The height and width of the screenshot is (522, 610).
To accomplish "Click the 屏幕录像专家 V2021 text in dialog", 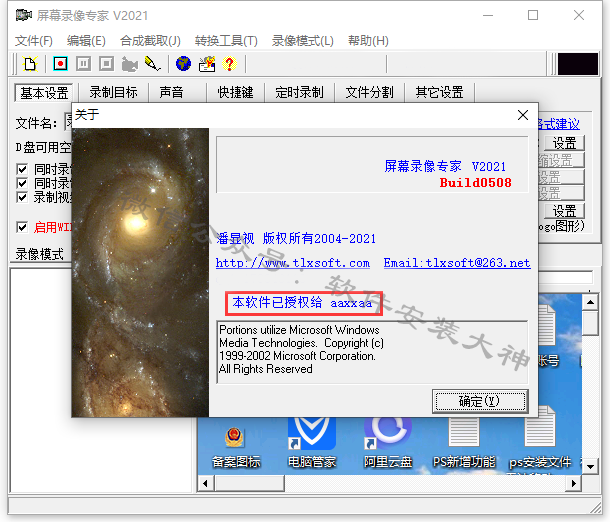I will click(445, 166).
